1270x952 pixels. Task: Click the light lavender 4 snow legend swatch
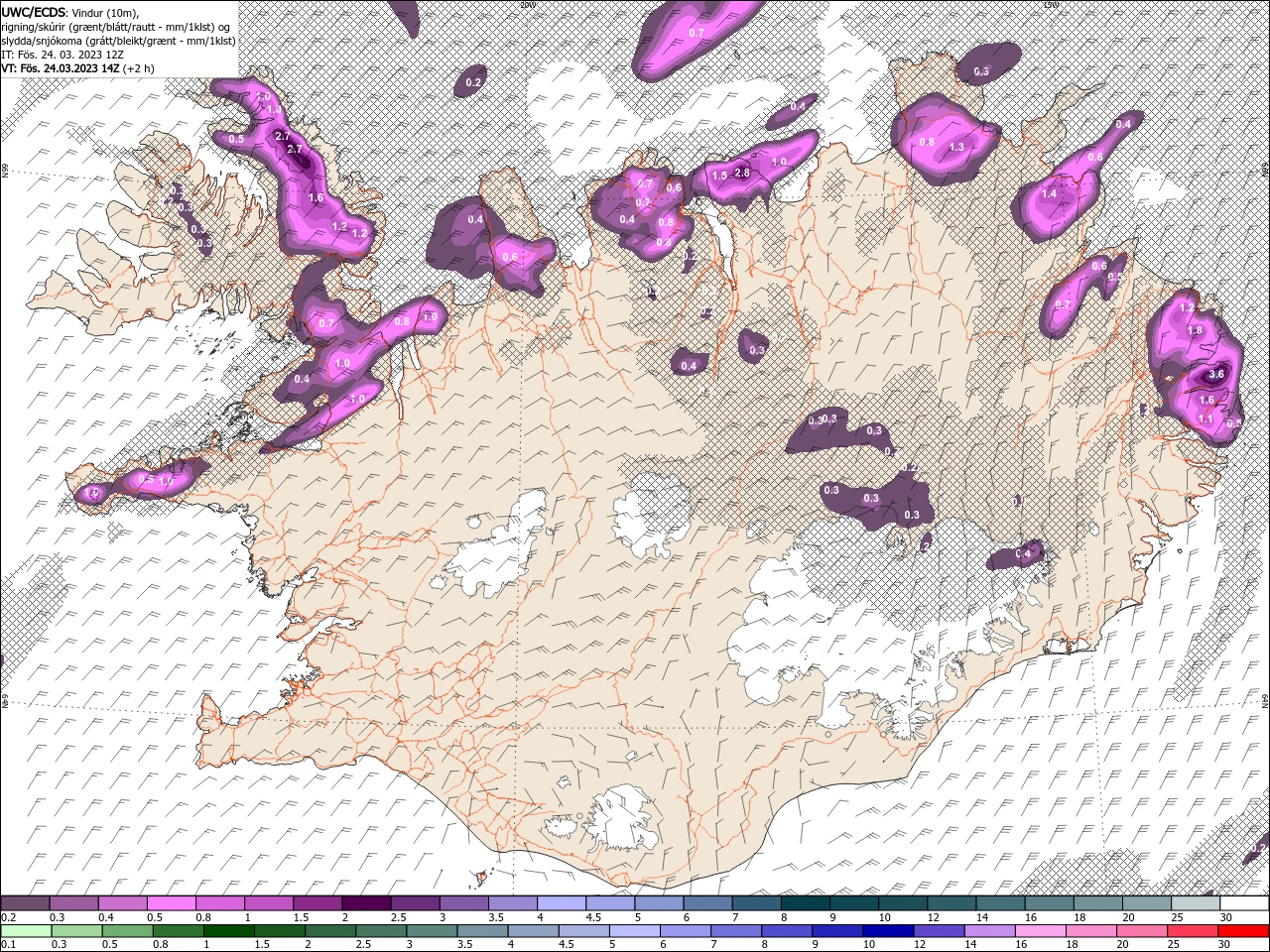[x=562, y=902]
